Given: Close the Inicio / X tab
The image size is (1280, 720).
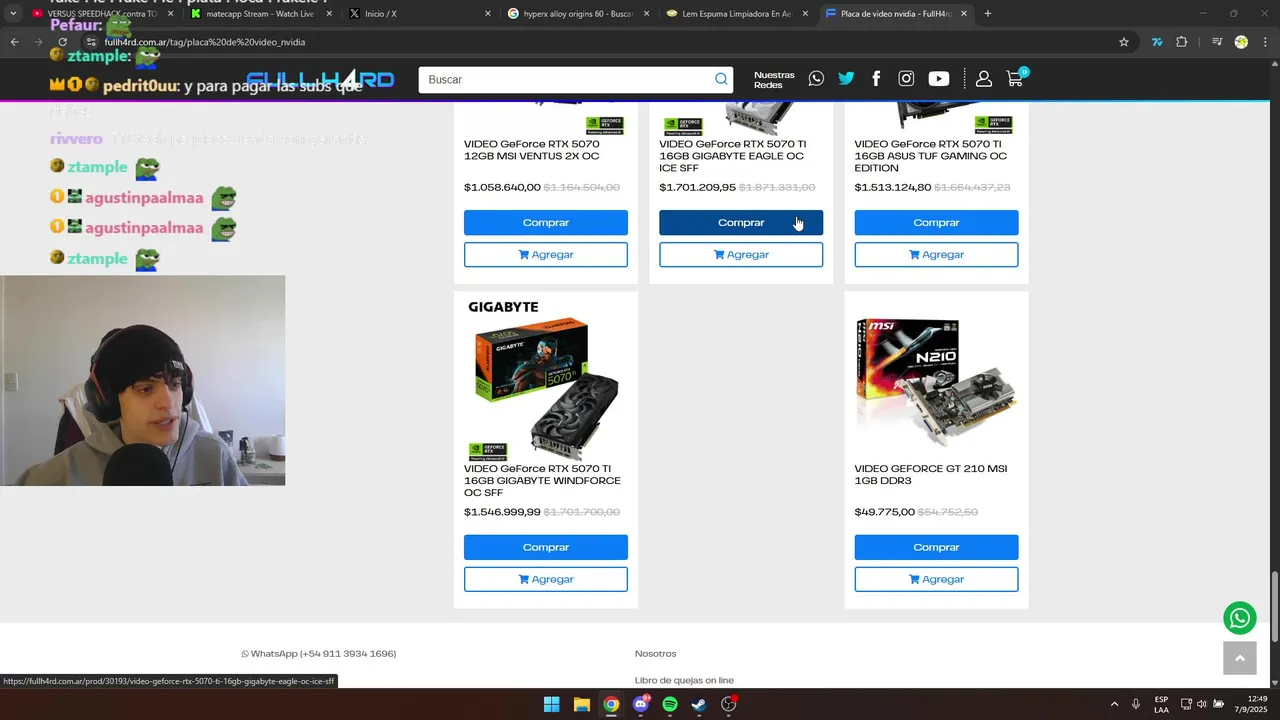Looking at the screenshot, I should 488,14.
